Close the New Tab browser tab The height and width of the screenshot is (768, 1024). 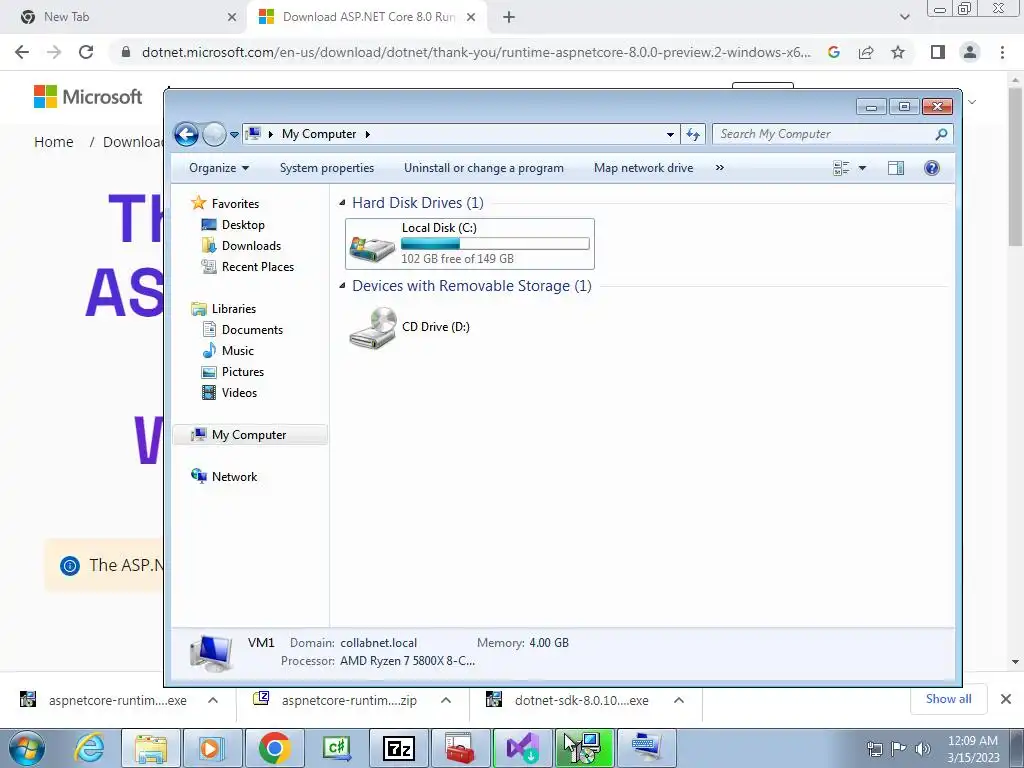(232, 18)
